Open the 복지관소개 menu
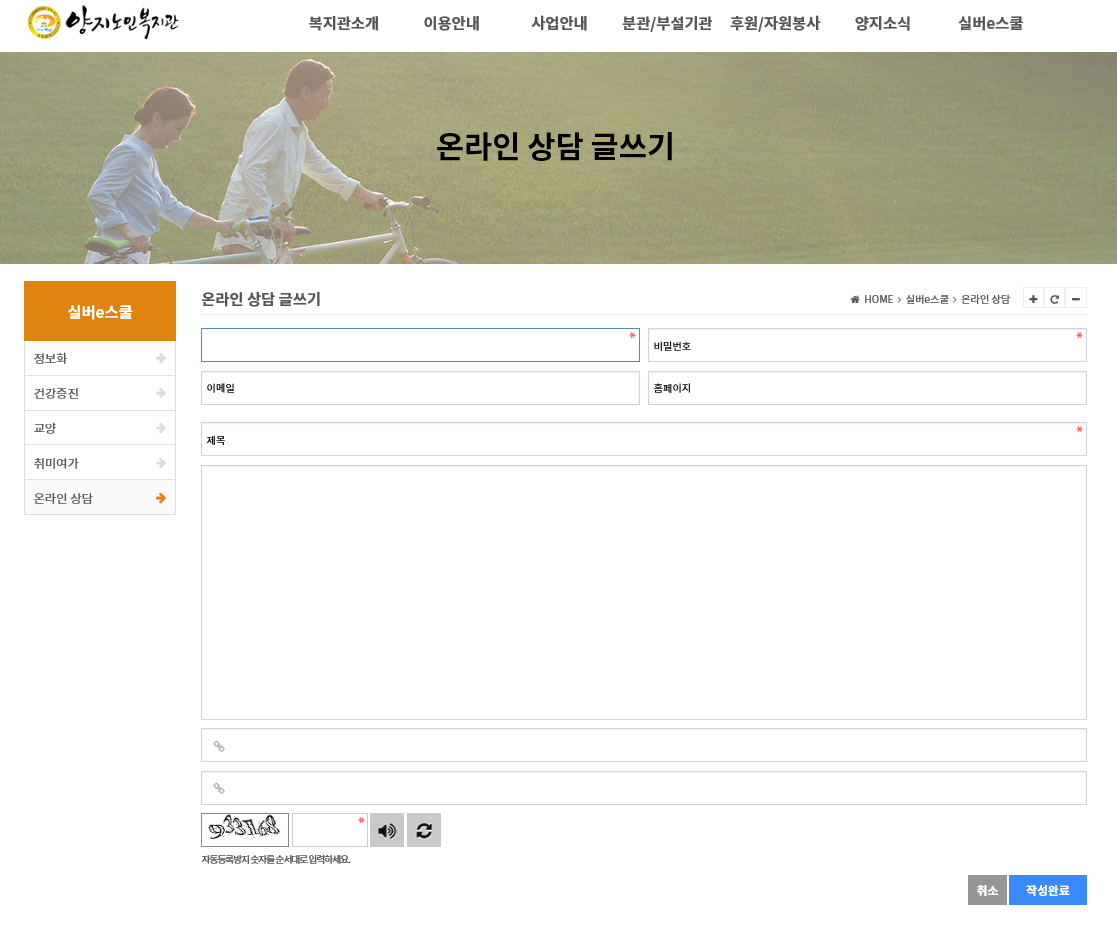 point(343,24)
